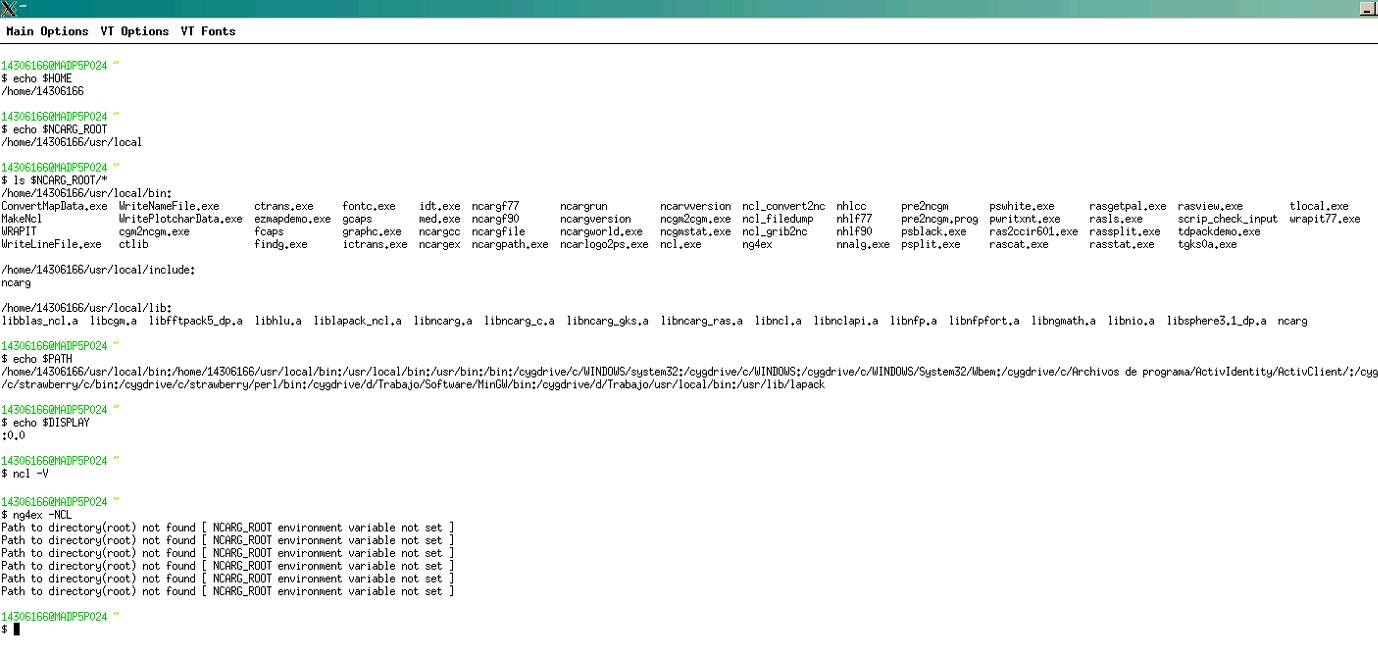Minimize the xterm window
Viewport: 1378px width, 660px height.
(x=1367, y=9)
